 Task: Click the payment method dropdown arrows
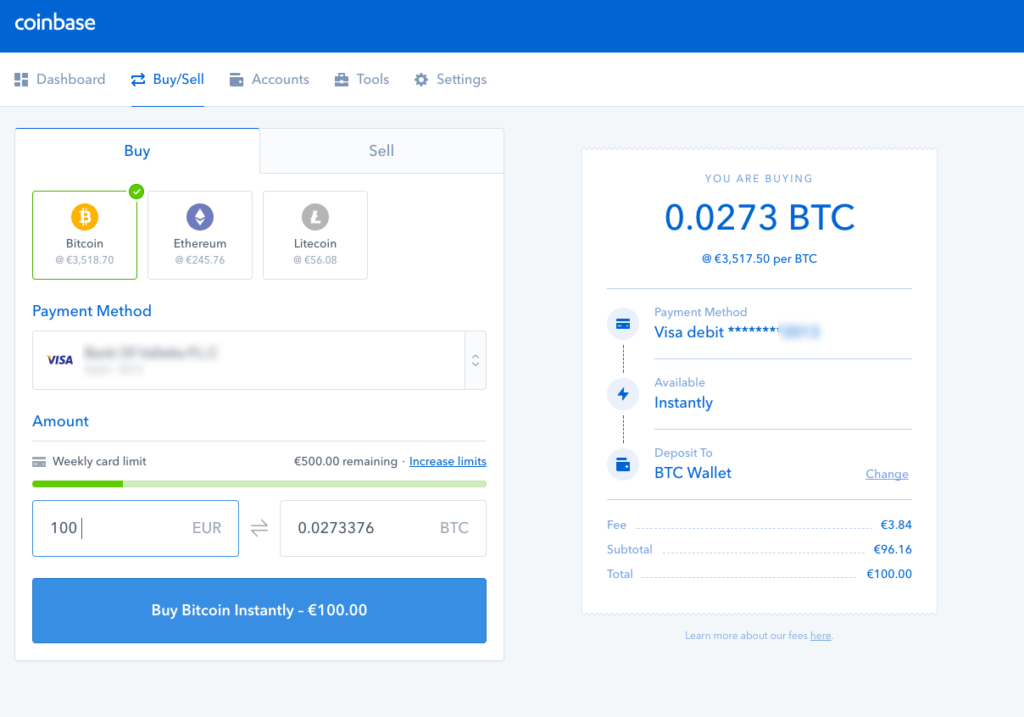[x=475, y=360]
